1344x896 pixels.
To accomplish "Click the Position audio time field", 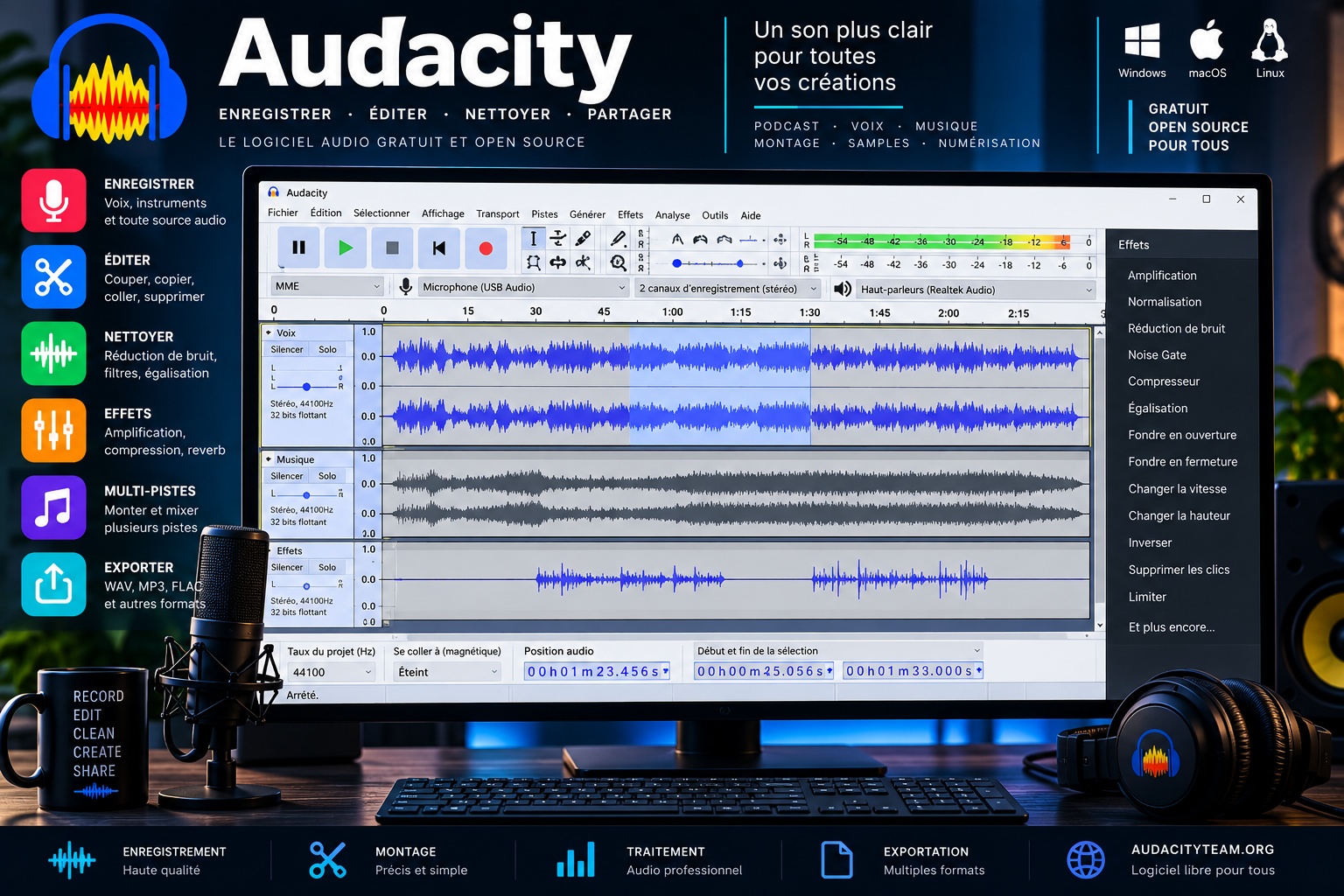I will click(x=597, y=671).
